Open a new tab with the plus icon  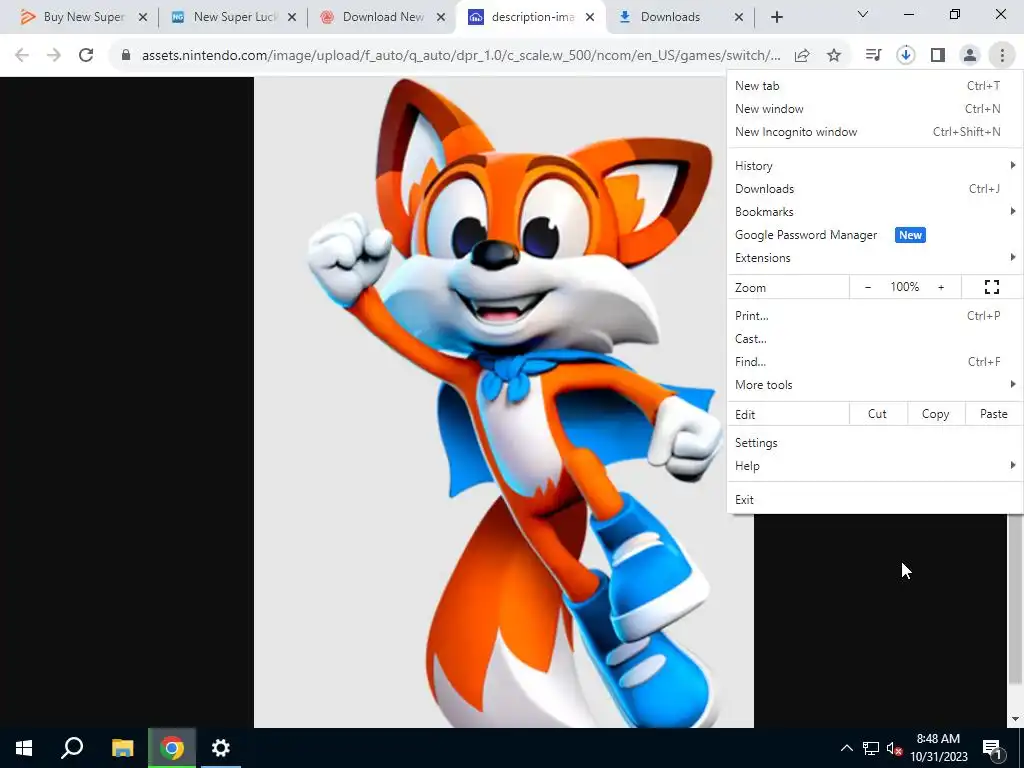[776, 17]
